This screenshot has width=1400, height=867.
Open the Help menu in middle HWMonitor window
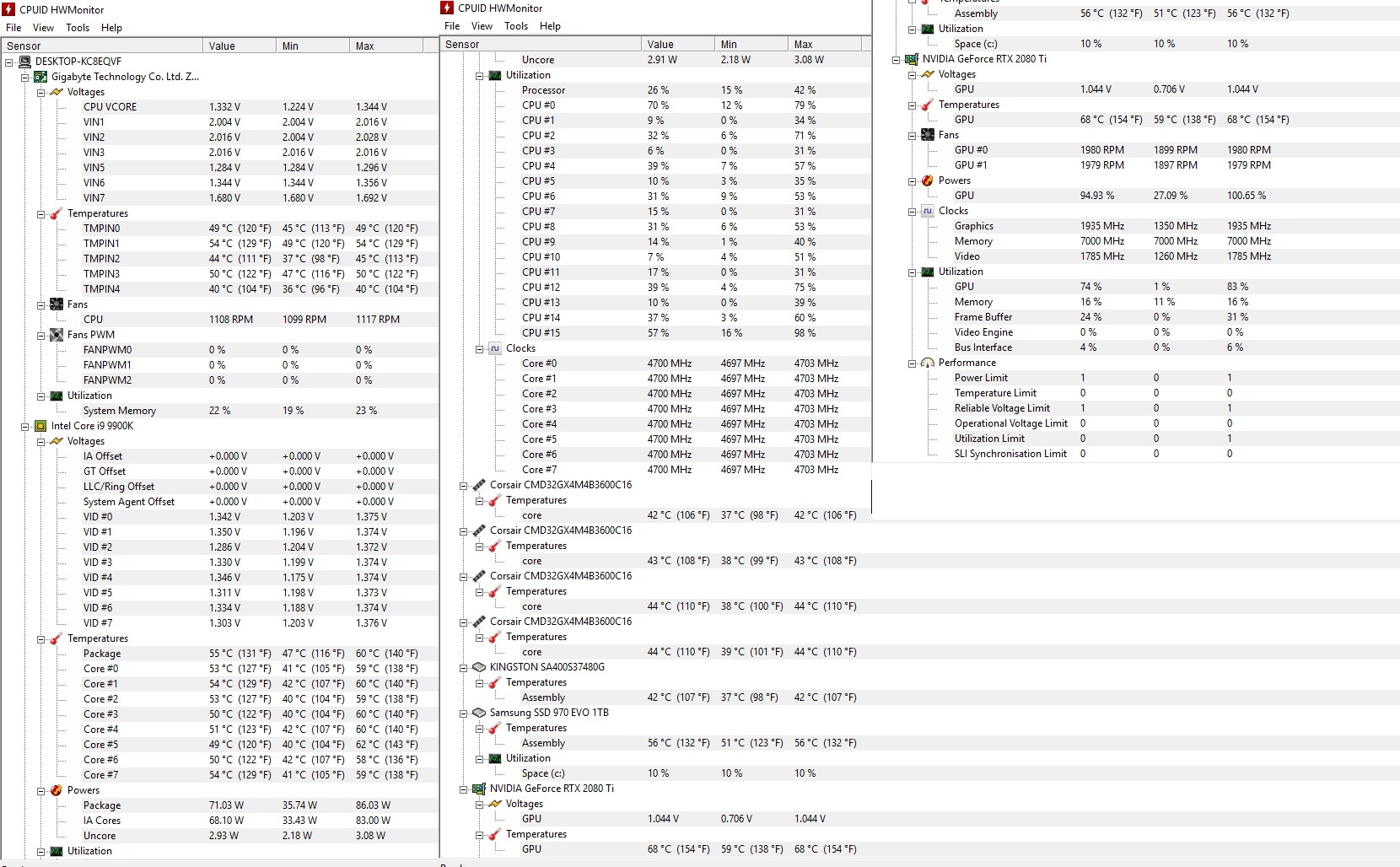(x=550, y=26)
